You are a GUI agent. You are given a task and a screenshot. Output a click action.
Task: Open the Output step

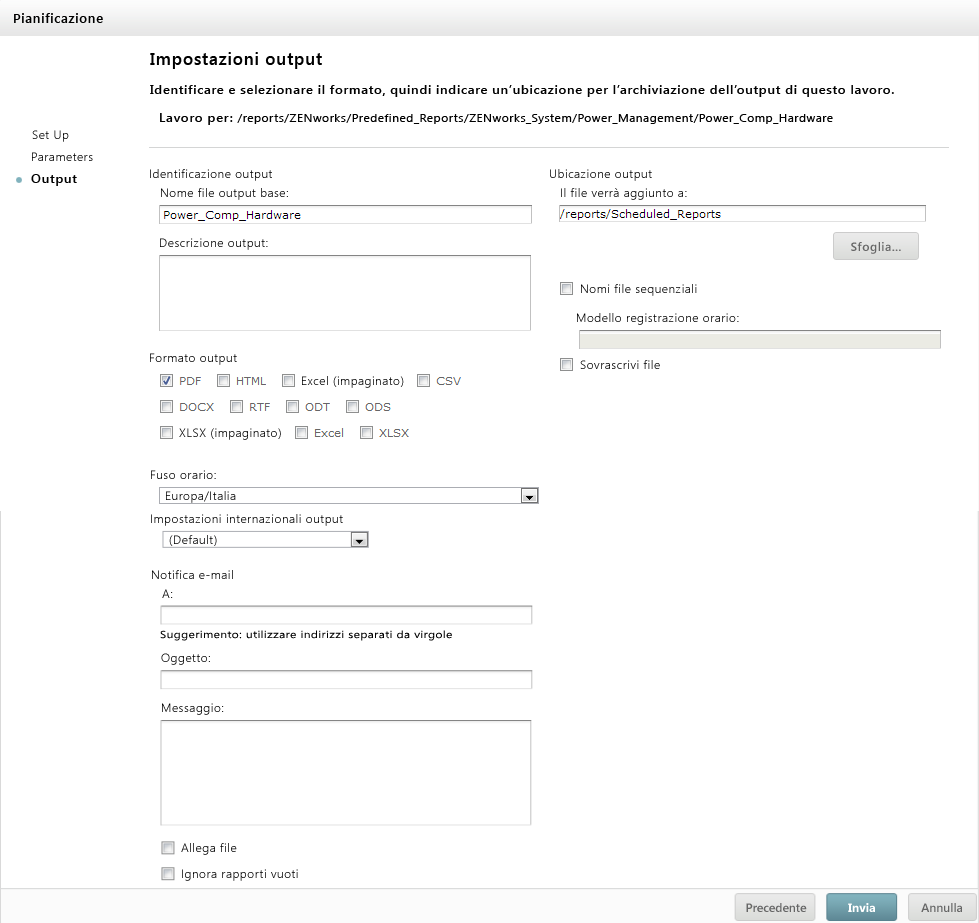(54, 179)
